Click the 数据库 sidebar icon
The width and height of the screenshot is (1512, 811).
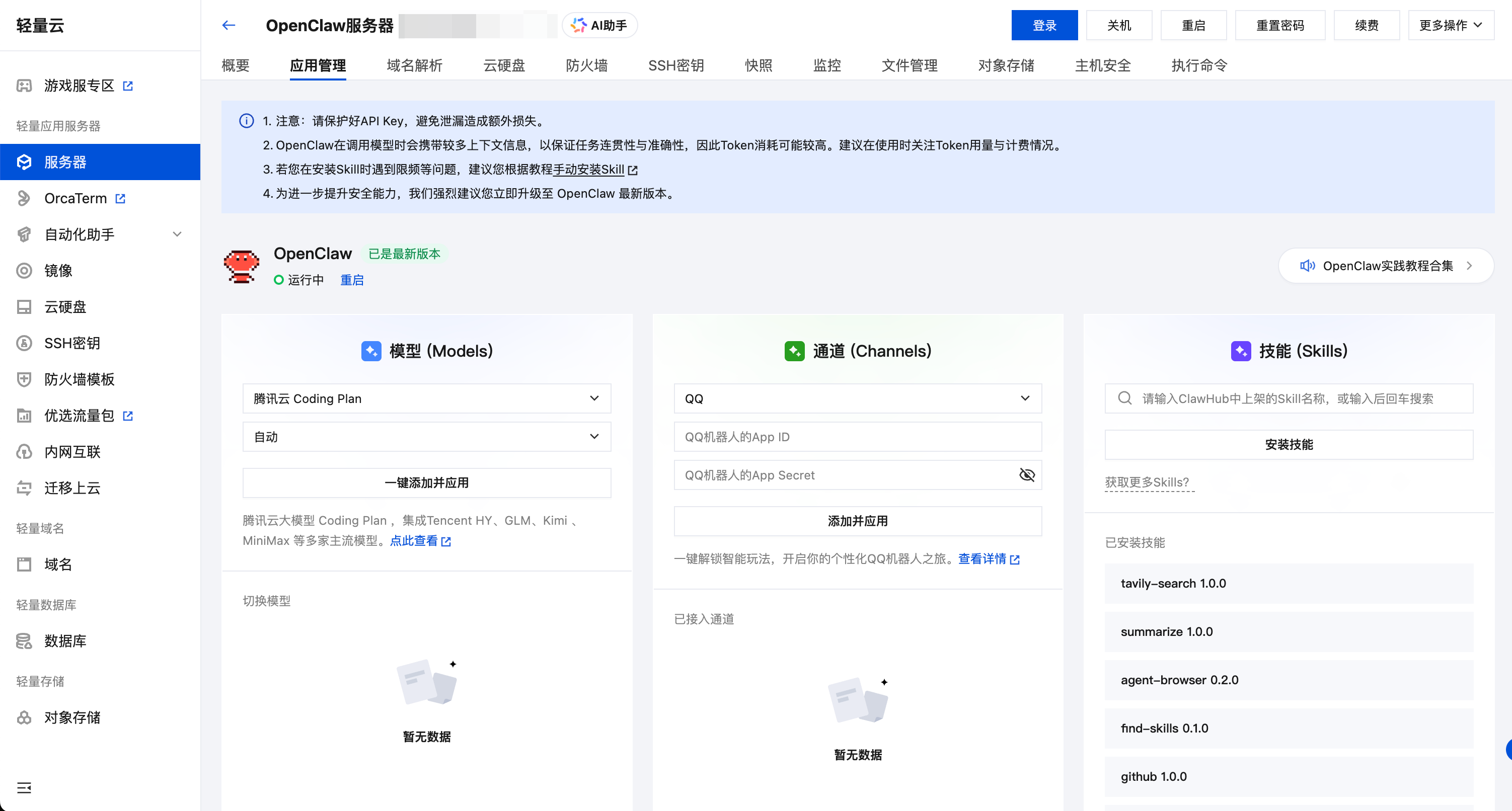(24, 641)
